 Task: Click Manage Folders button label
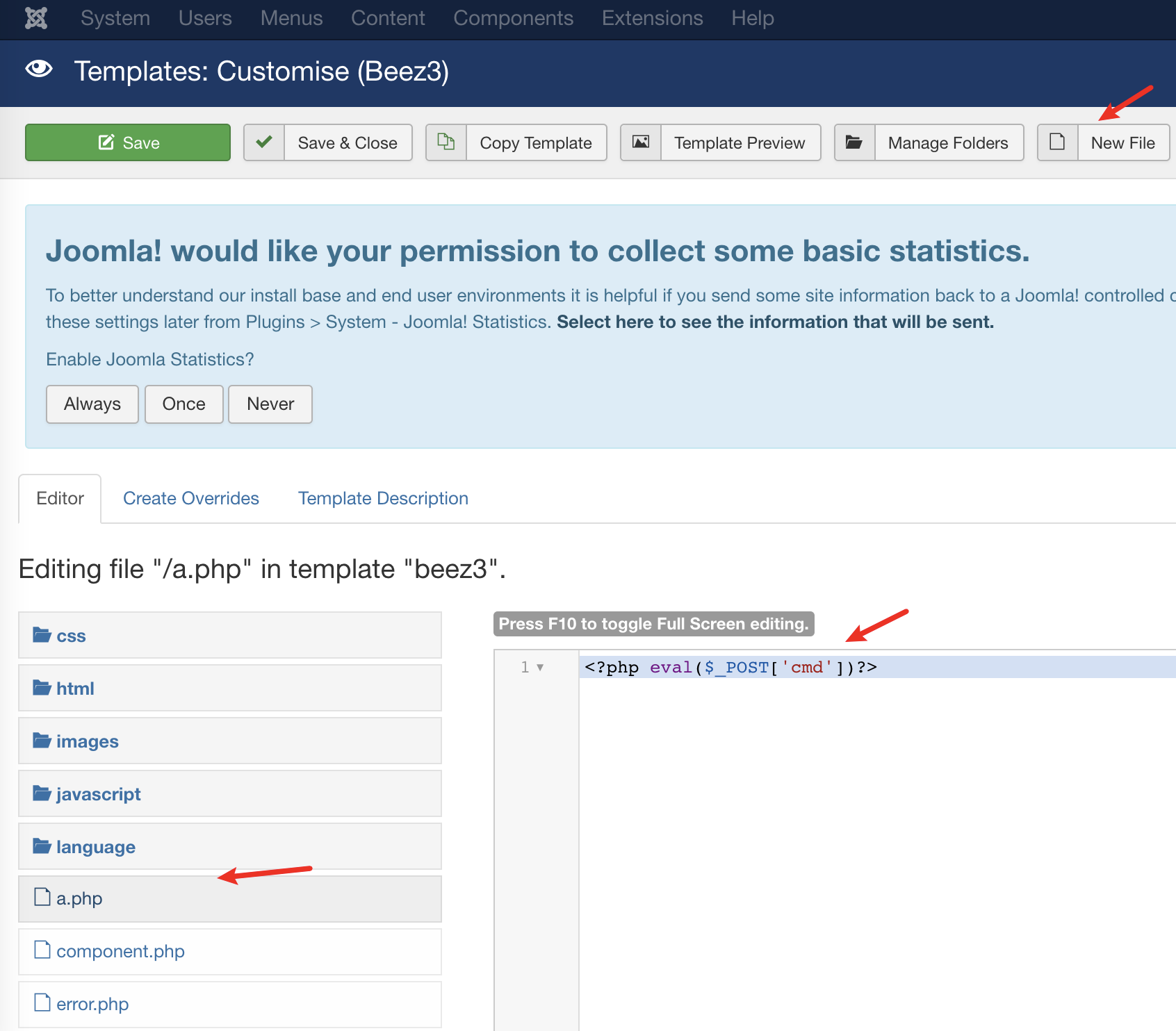point(948,142)
